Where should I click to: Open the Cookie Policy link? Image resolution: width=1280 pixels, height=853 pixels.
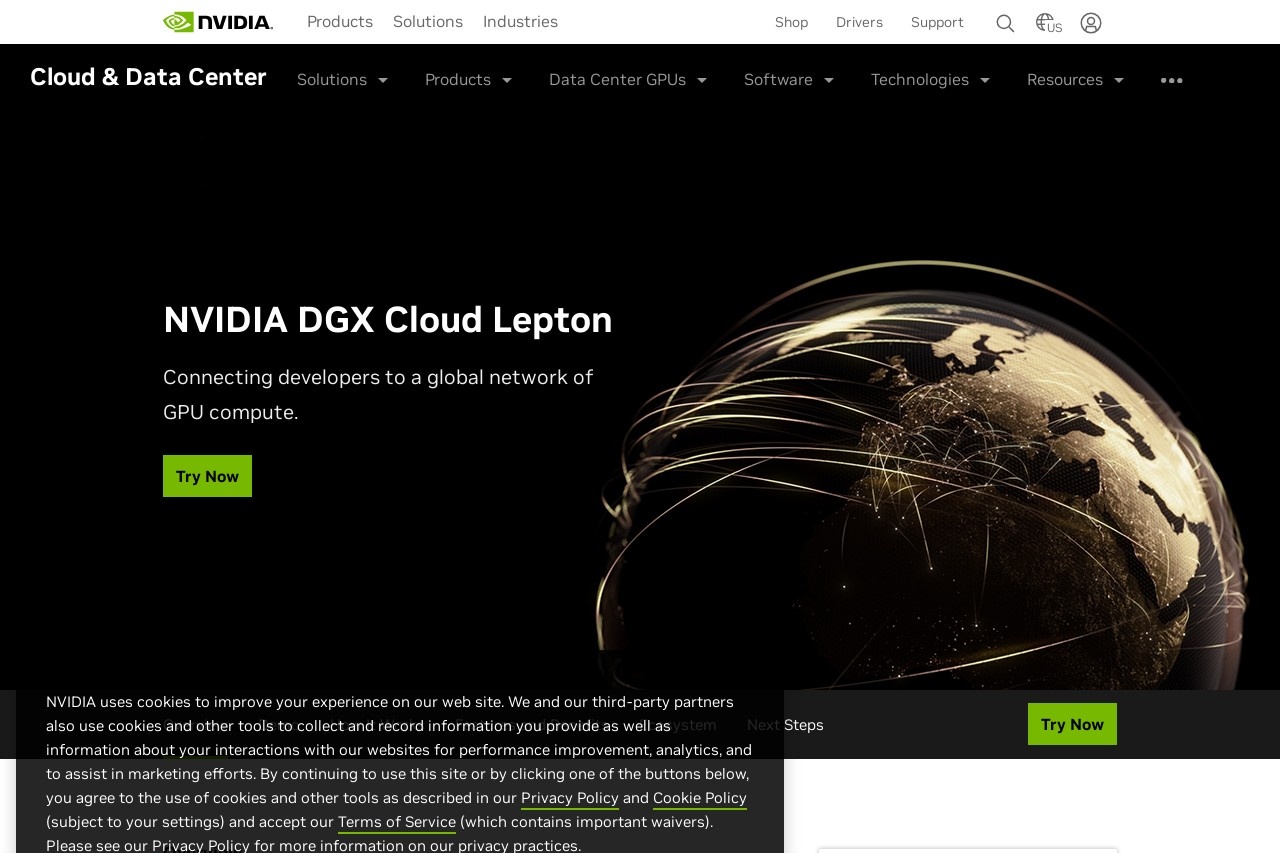pyautogui.click(x=700, y=798)
